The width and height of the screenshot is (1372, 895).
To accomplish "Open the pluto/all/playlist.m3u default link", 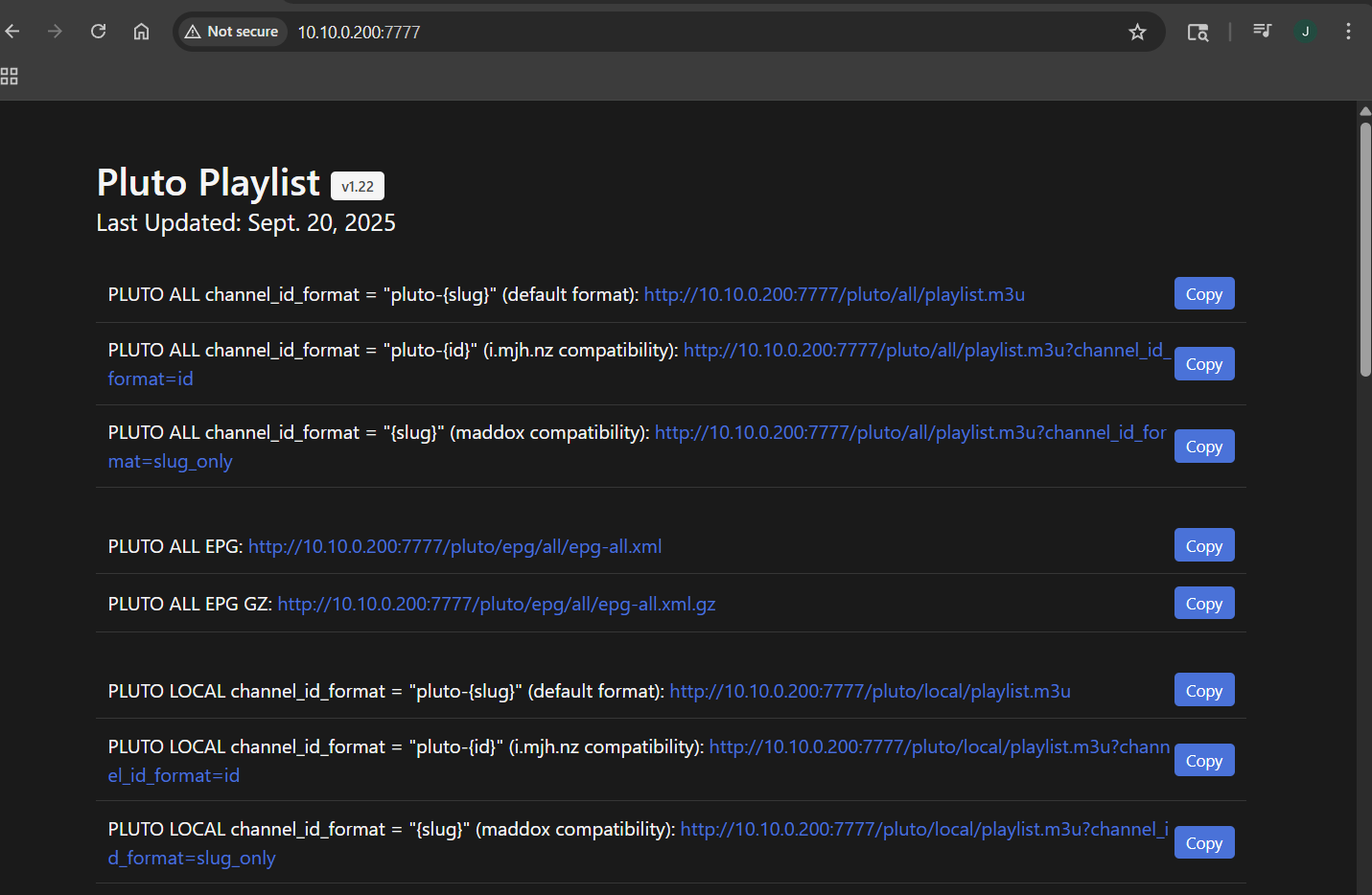I will pyautogui.click(x=833, y=294).
